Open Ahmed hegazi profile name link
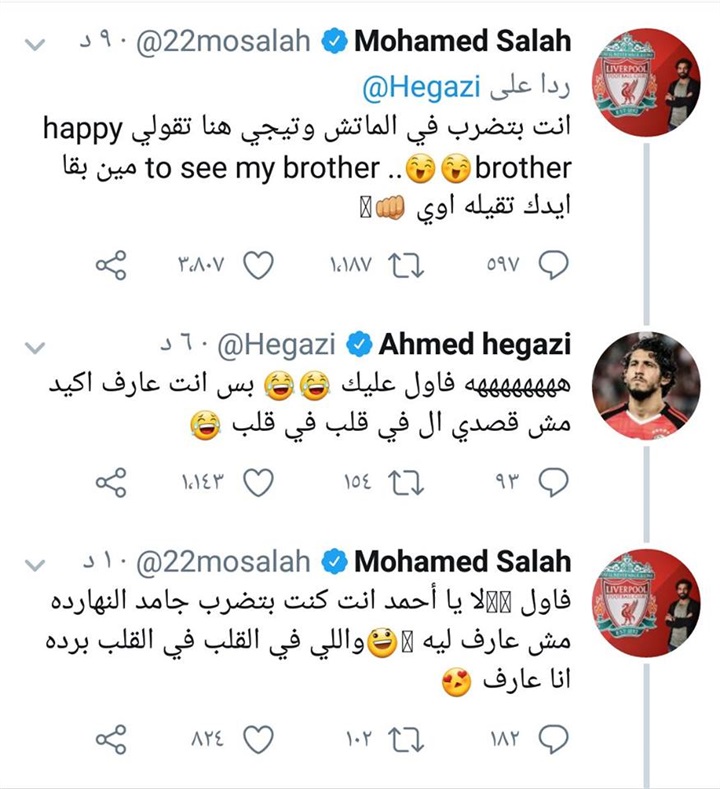 [x=474, y=345]
